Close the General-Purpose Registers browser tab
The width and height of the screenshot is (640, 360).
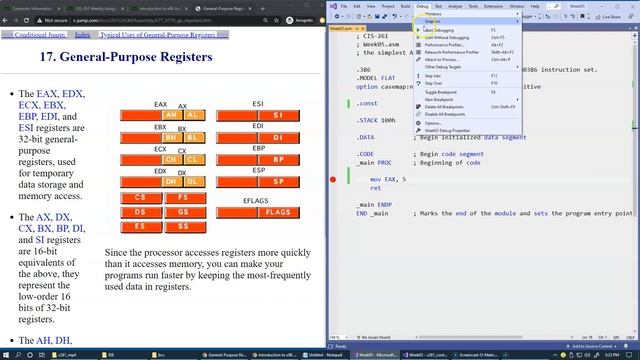click(250, 8)
